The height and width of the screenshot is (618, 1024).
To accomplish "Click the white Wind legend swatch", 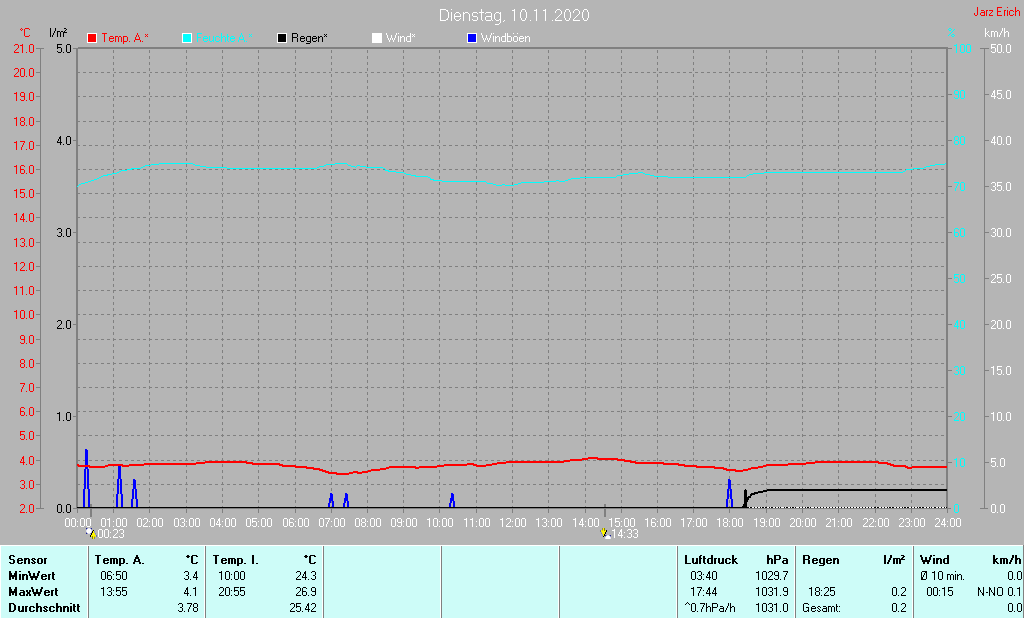I will coord(377,39).
